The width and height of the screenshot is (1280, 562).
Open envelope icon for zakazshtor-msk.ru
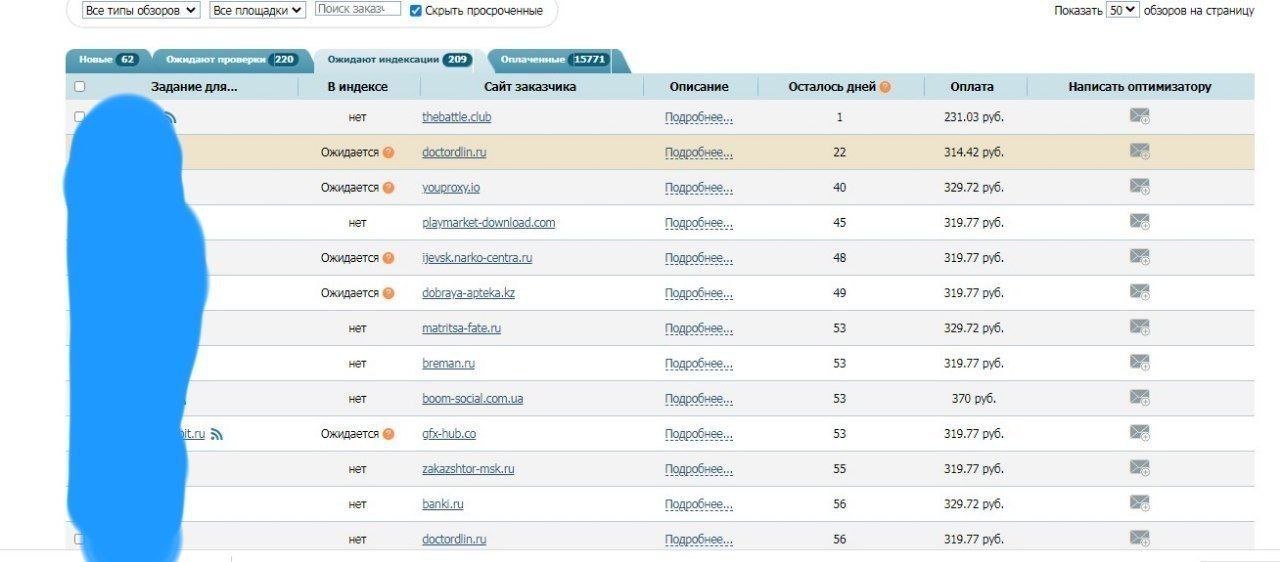[1139, 468]
